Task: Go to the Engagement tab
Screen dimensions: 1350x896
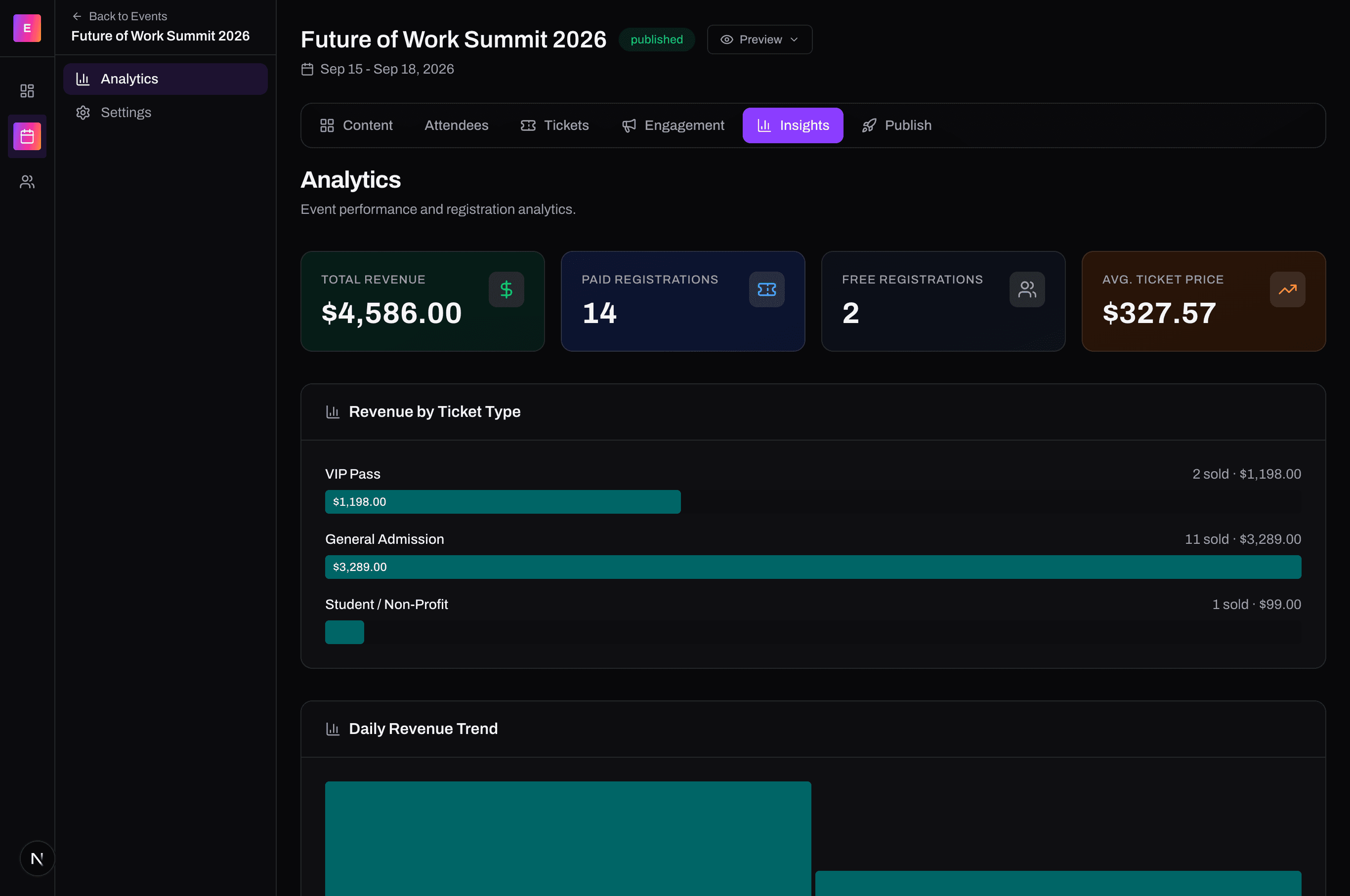Action: coord(673,125)
